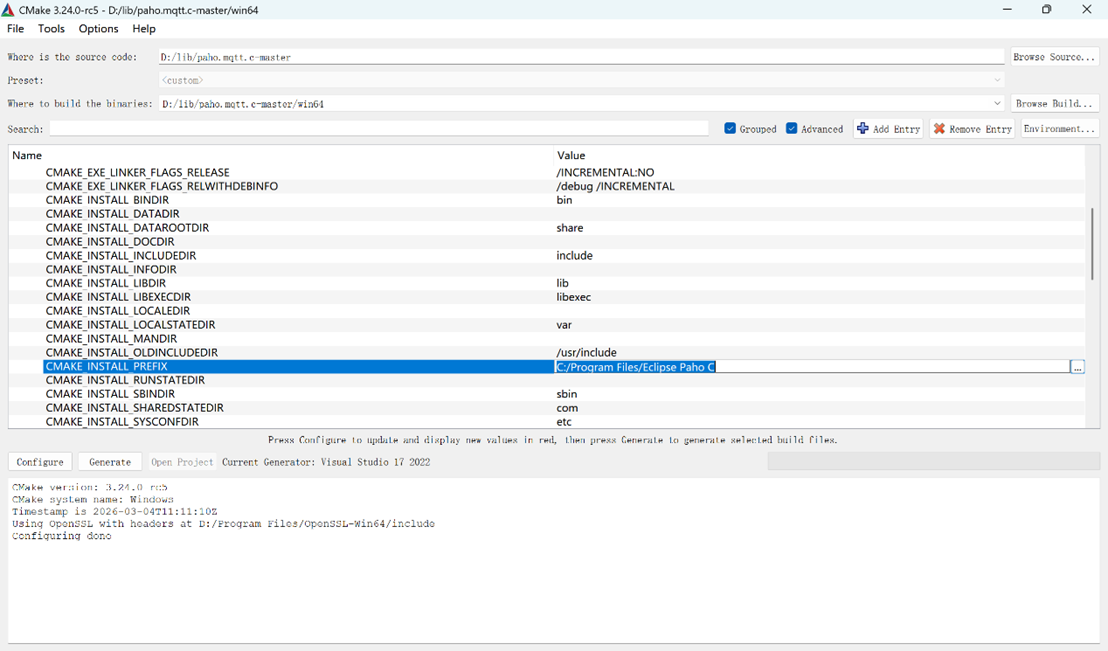Click the 'Using OpenSSL with headers' log line
This screenshot has width=1108, height=651.
pos(223,524)
